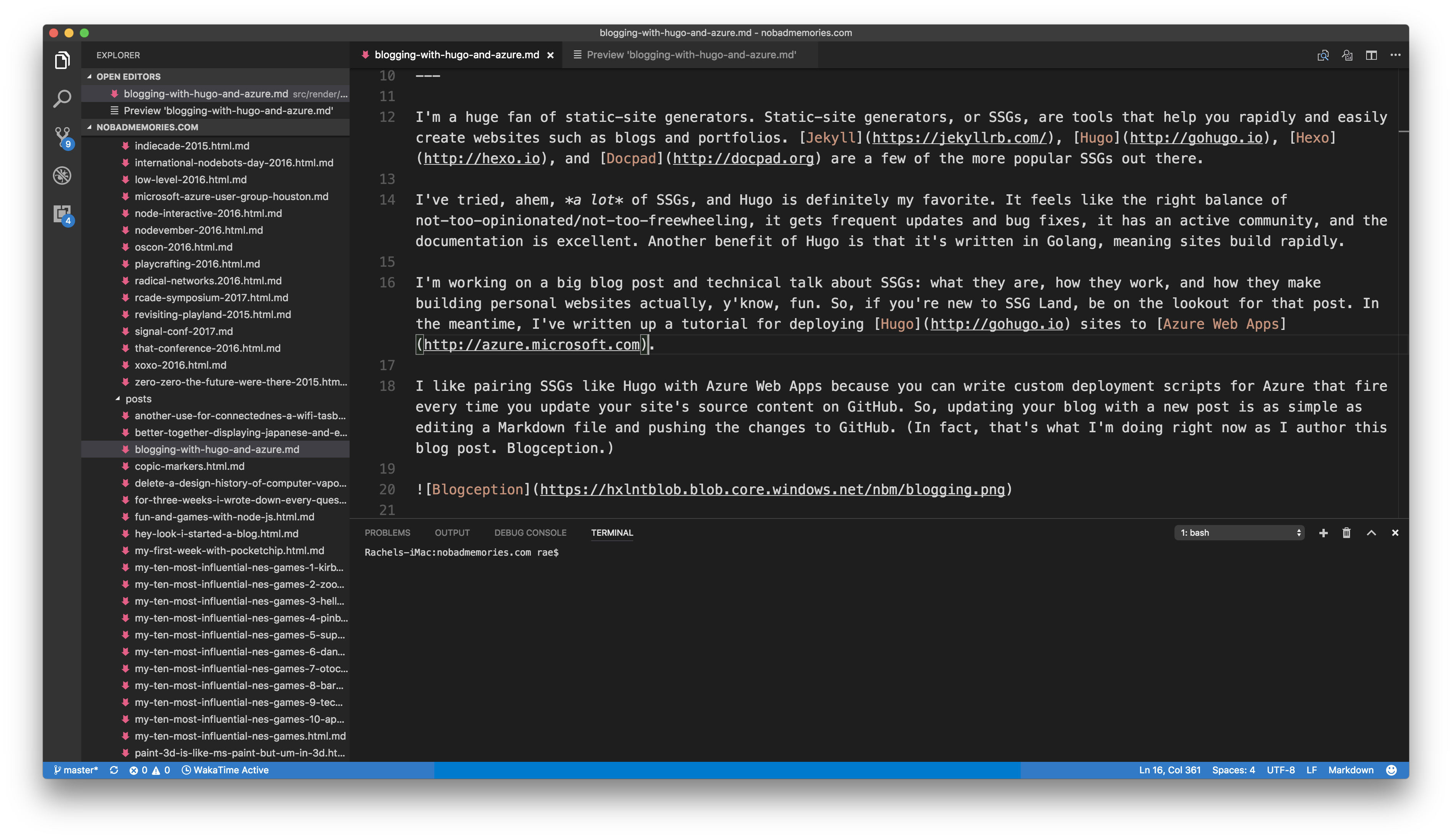
Task: Kill the terminal with trash icon
Action: (x=1346, y=533)
